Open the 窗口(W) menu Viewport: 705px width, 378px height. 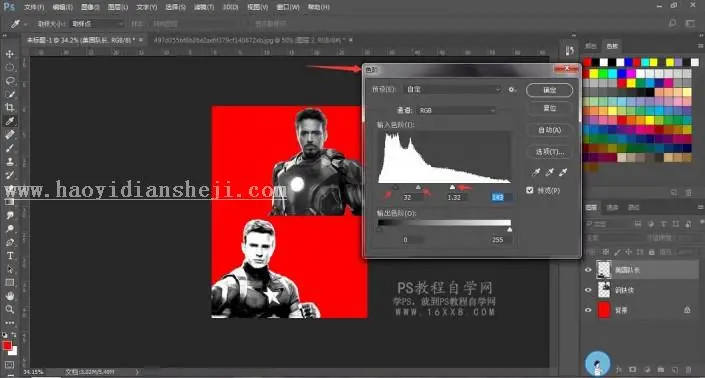pos(288,7)
